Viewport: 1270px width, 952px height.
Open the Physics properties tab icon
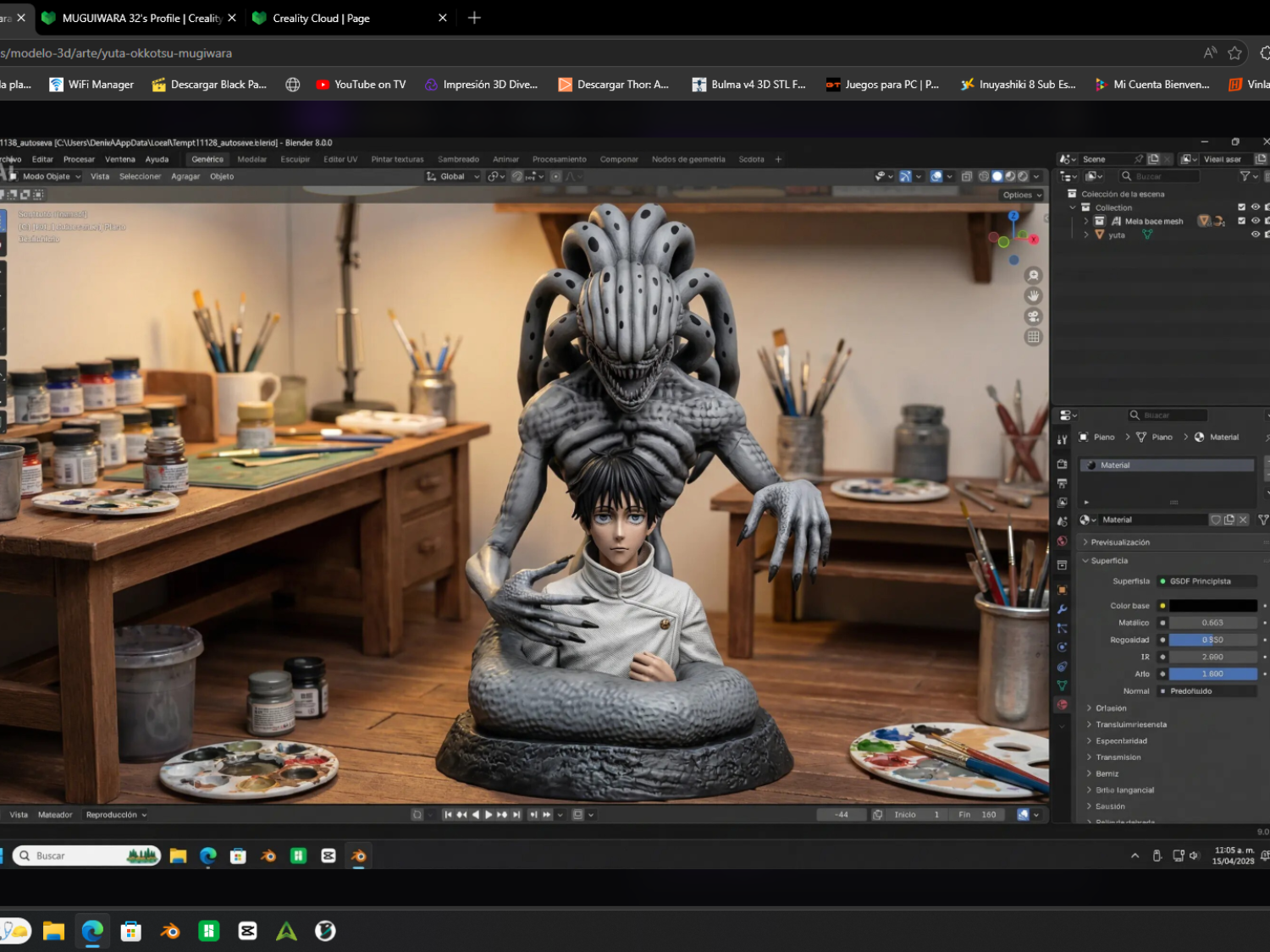pyautogui.click(x=1063, y=647)
